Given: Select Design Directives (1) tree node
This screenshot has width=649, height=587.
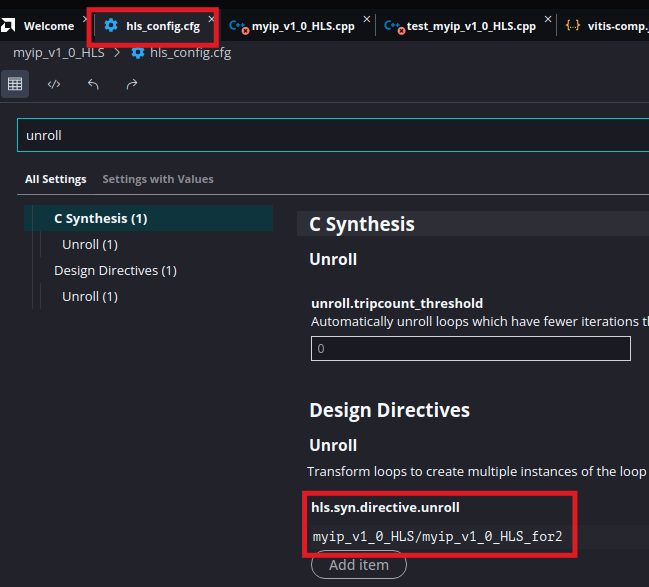Looking at the screenshot, I should pyautogui.click(x=115, y=270).
